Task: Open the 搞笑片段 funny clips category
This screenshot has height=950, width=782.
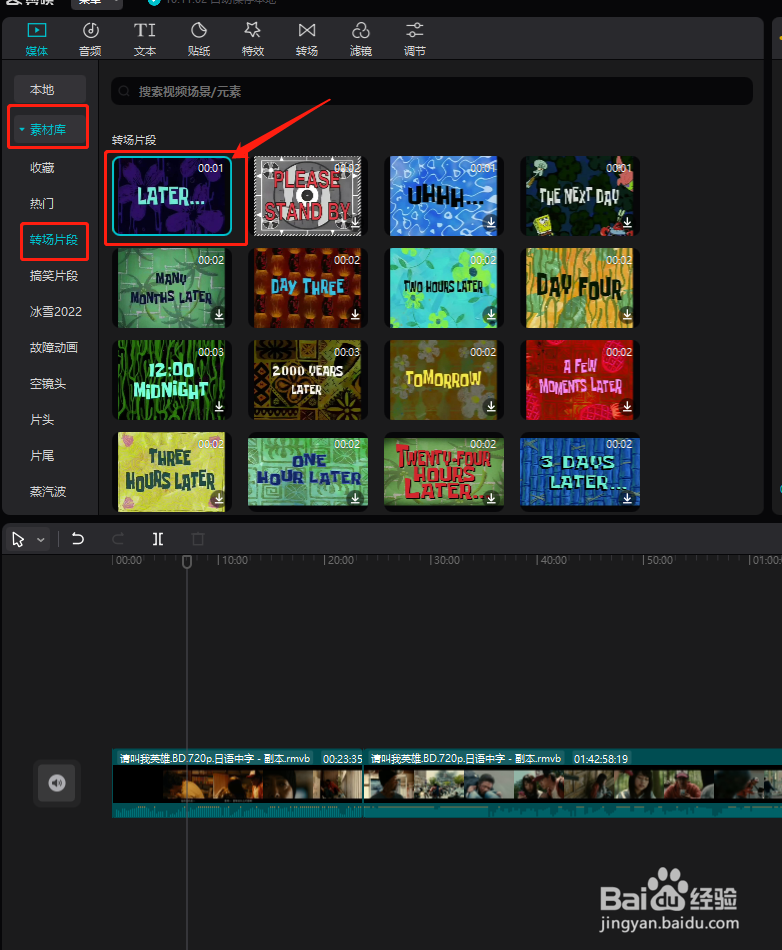Action: click(54, 276)
